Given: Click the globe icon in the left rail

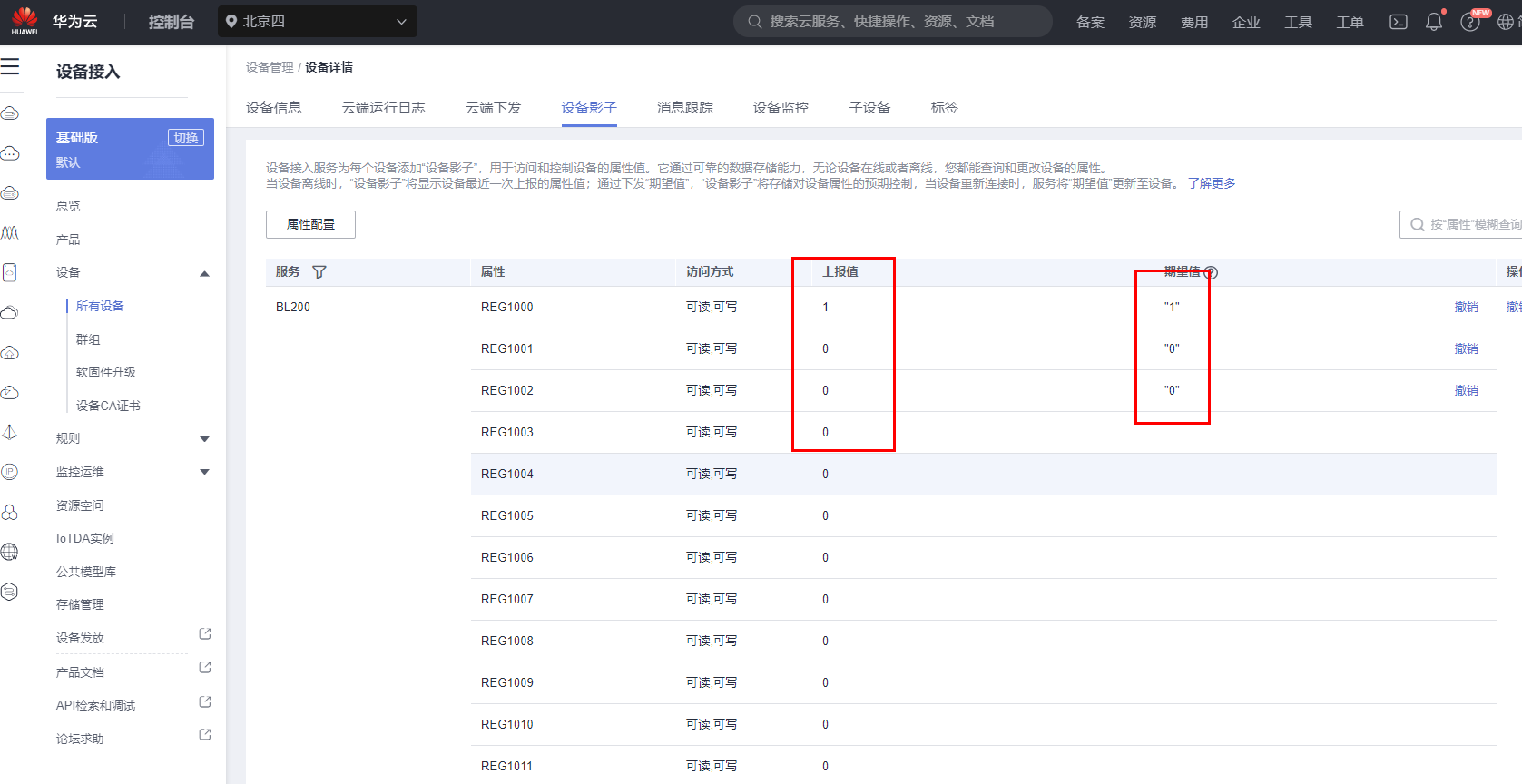Looking at the screenshot, I should [x=10, y=552].
